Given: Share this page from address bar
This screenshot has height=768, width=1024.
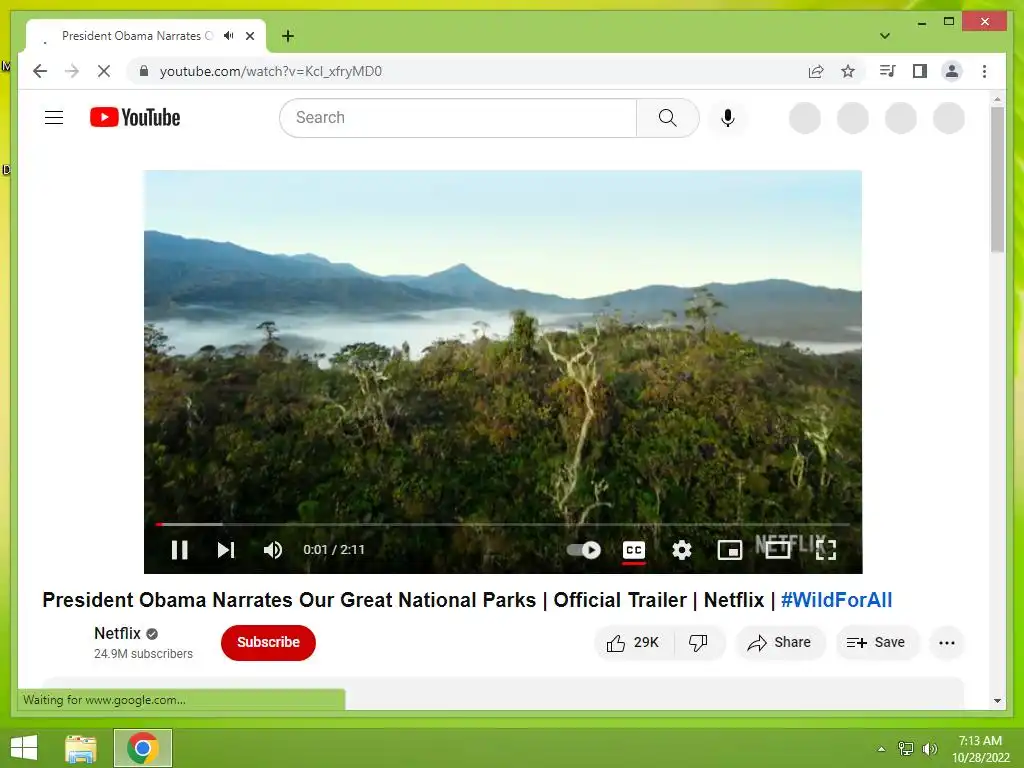Looking at the screenshot, I should 816,71.
